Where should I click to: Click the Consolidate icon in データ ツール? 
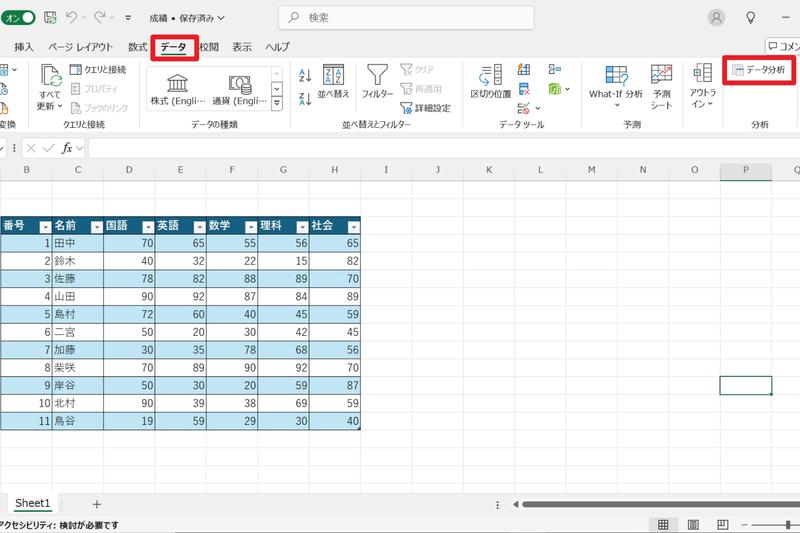pyautogui.click(x=555, y=69)
